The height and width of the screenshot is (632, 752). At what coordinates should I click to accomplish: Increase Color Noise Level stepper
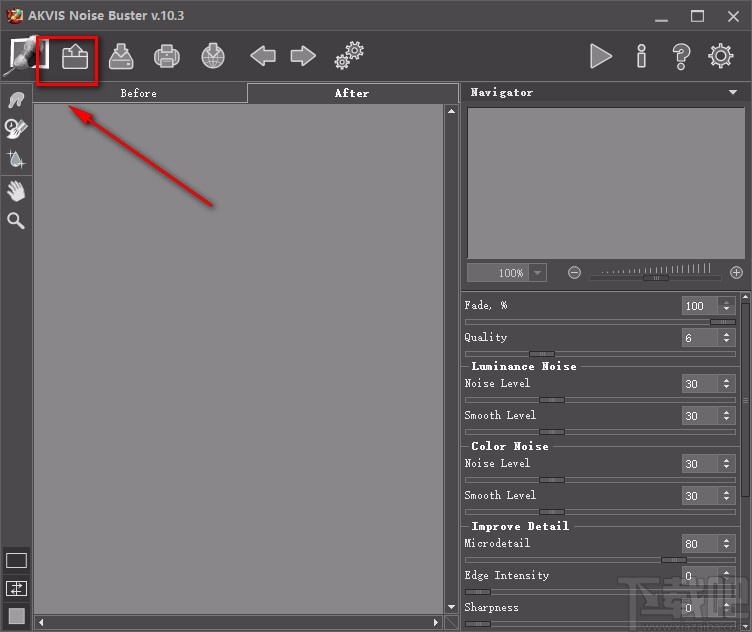(726, 460)
